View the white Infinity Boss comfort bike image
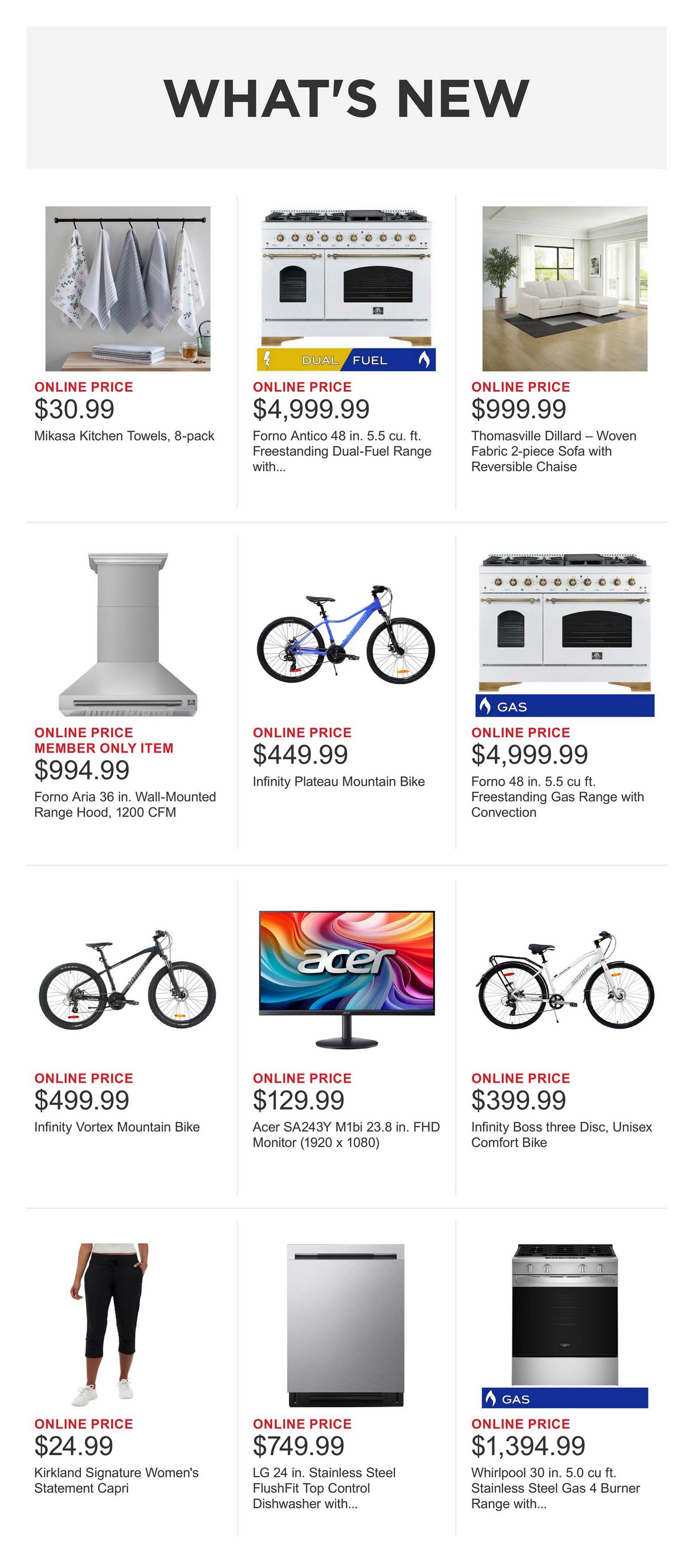The width and height of the screenshot is (693, 1568). point(565,980)
